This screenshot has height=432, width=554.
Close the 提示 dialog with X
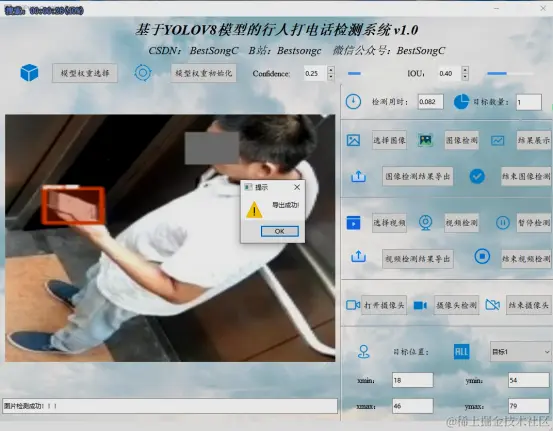click(297, 187)
